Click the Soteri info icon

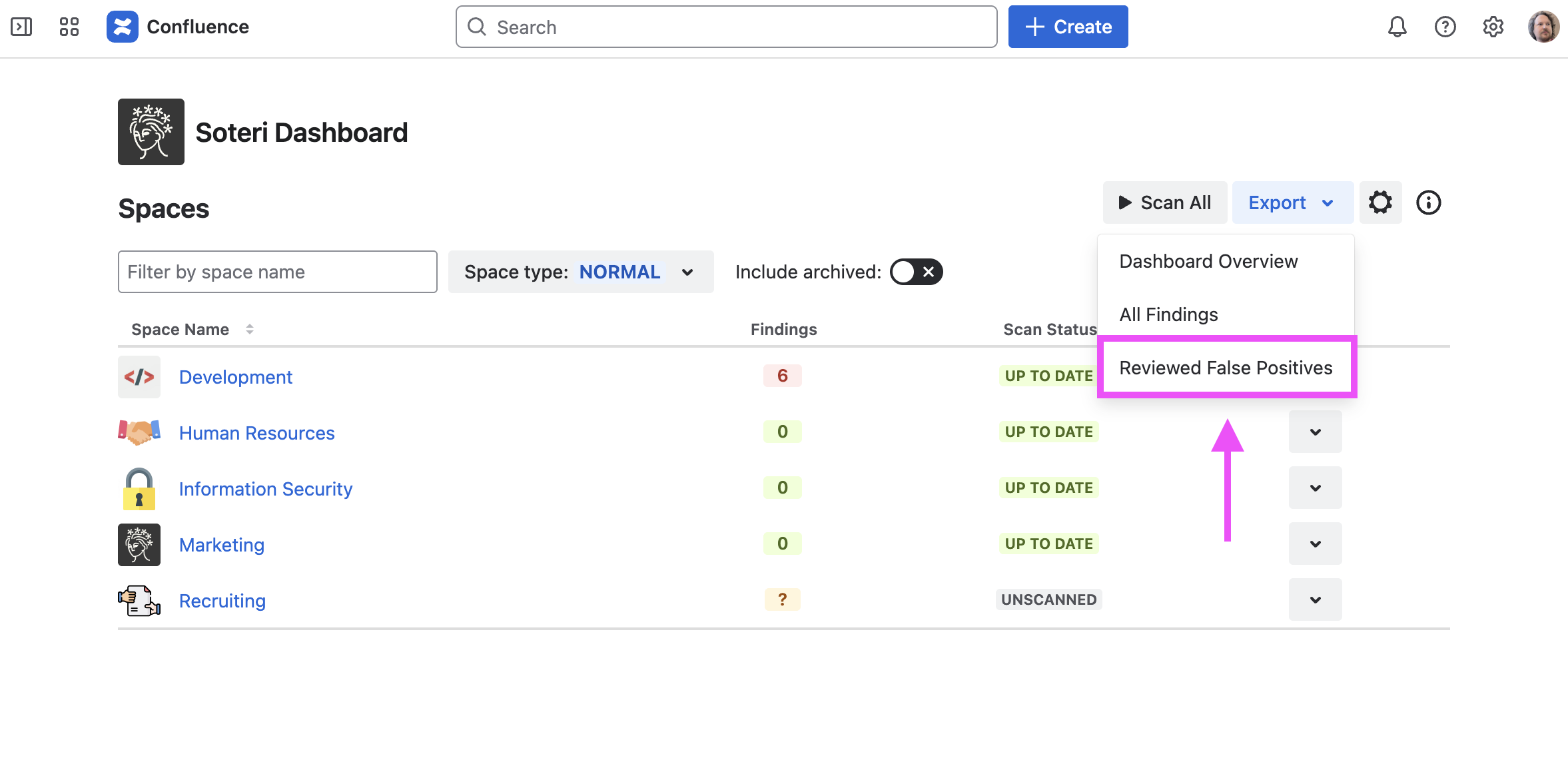pyautogui.click(x=1428, y=202)
